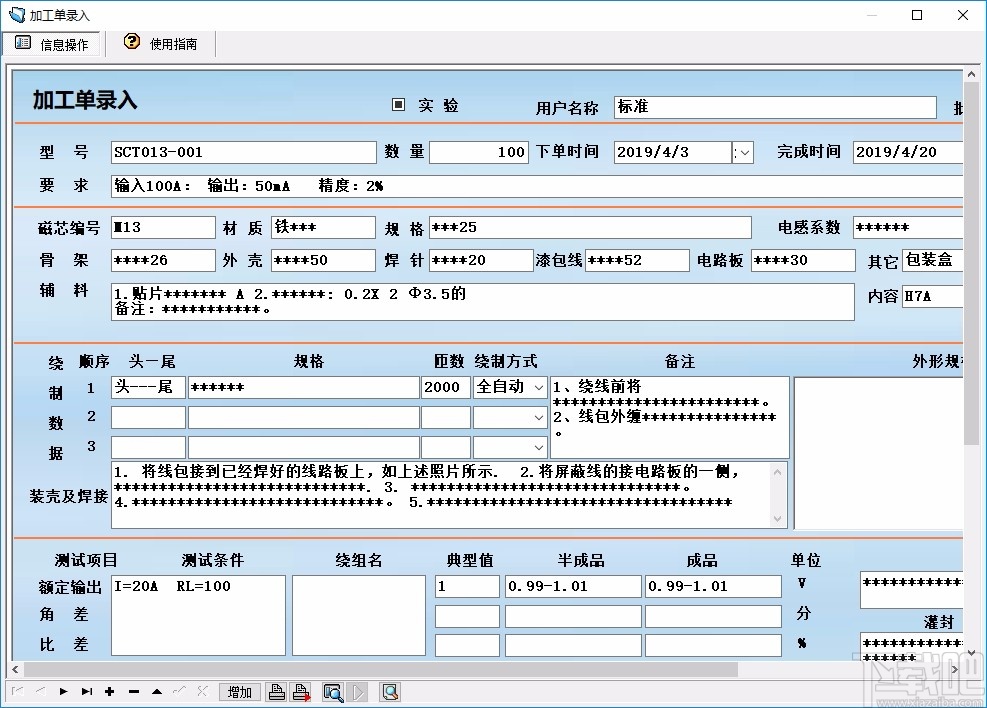Open the 下单时间 date dropdown
Screen dimensions: 987x708
tap(743, 152)
